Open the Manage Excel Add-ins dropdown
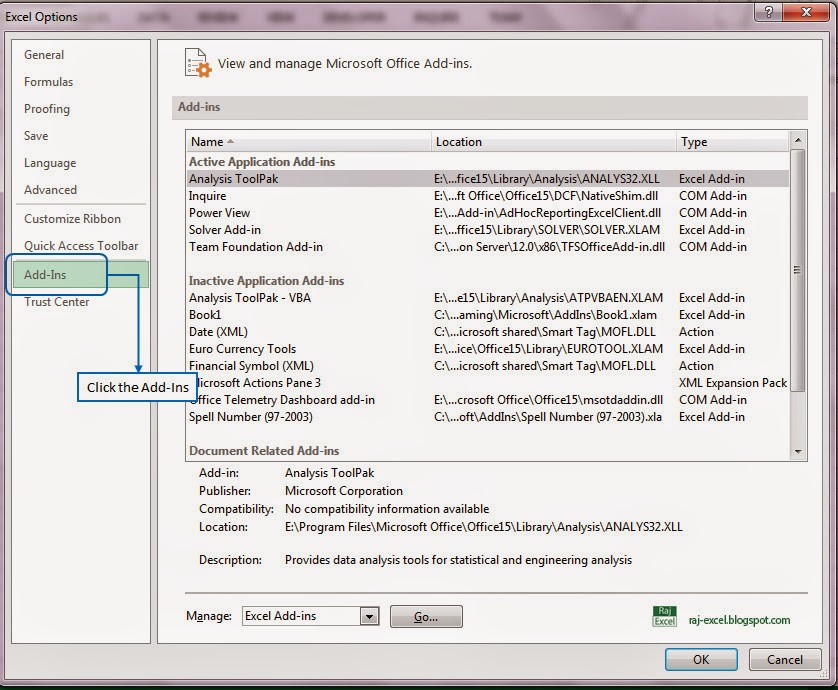 (x=369, y=616)
